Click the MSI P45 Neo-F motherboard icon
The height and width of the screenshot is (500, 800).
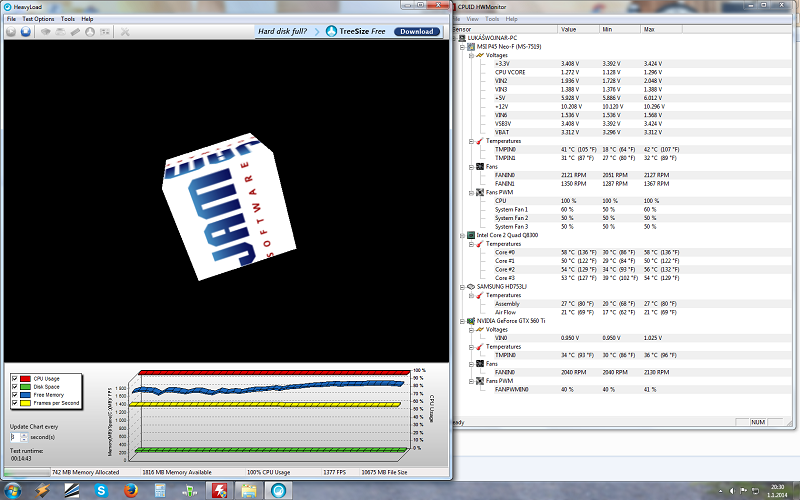(471, 46)
